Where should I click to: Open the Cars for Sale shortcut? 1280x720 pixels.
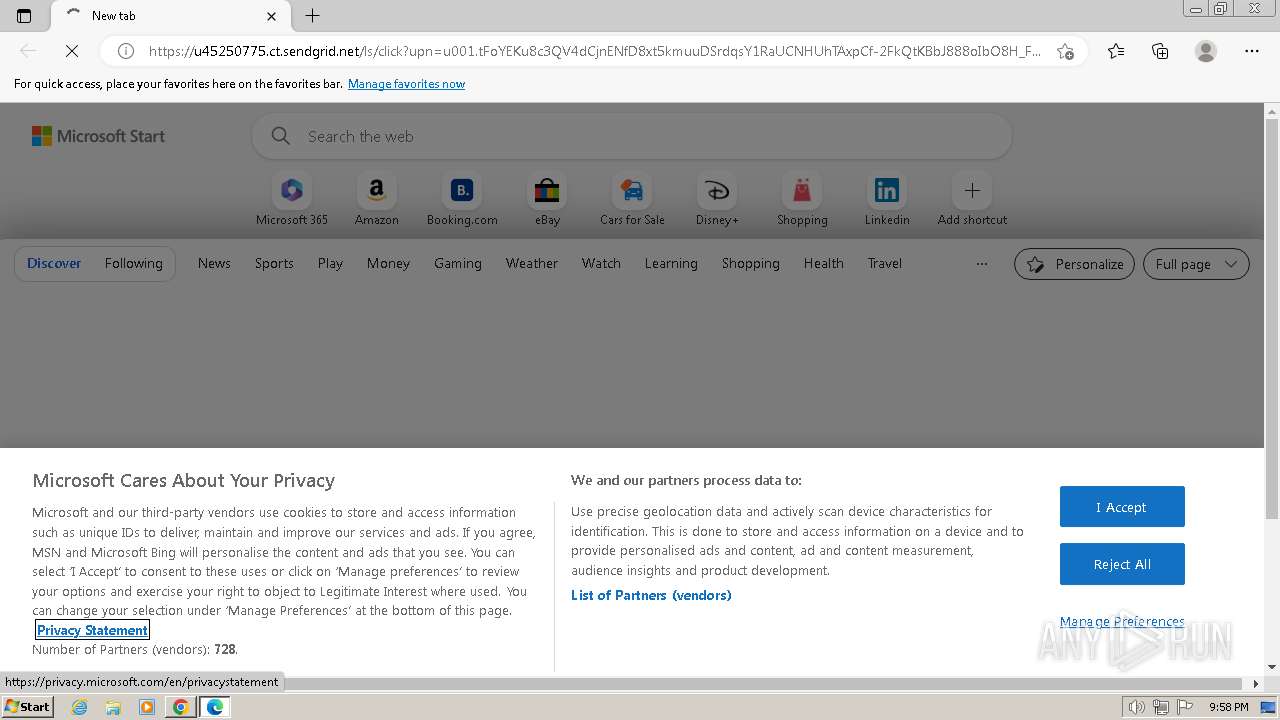[x=632, y=200]
